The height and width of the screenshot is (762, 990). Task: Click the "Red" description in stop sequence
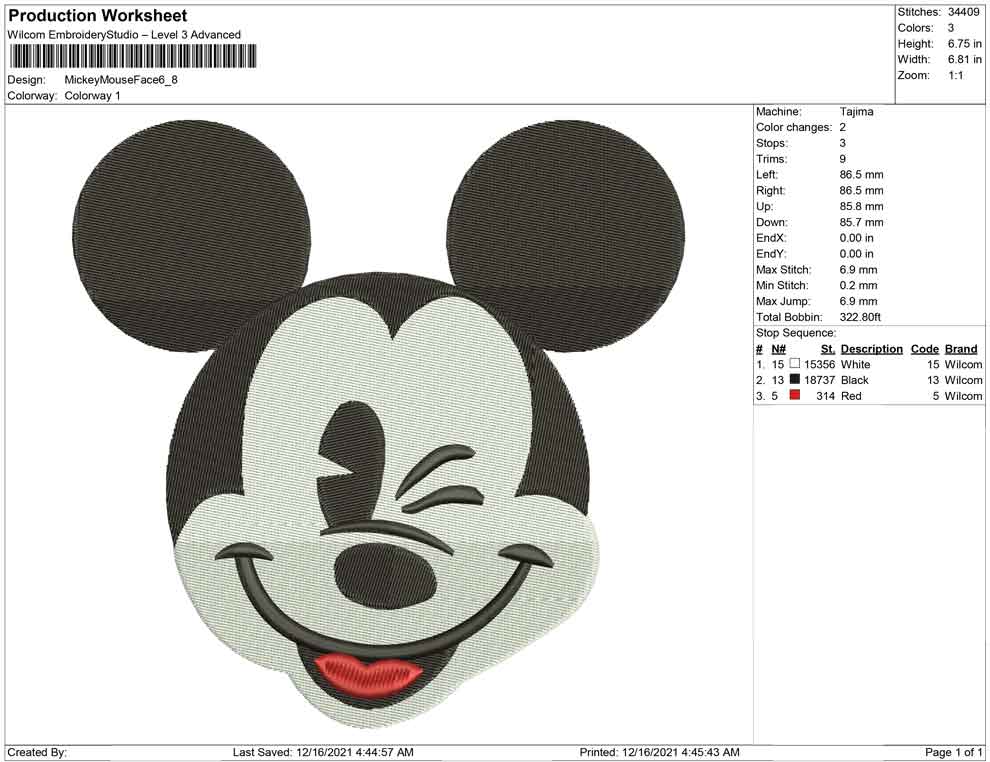tap(851, 396)
